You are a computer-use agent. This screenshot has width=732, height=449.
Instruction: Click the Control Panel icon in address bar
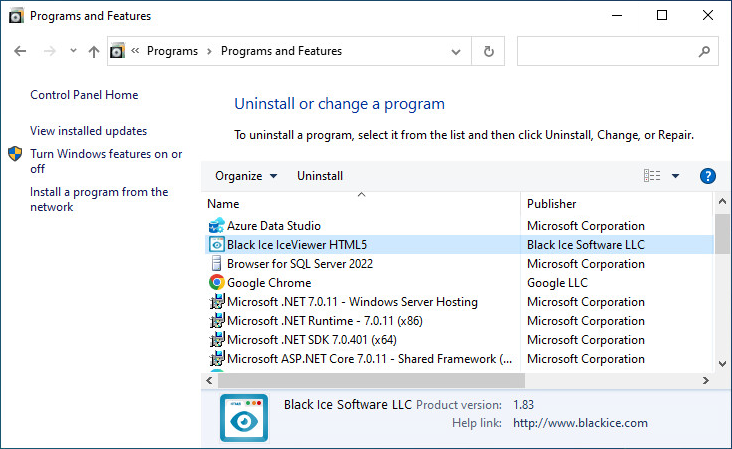(117, 50)
